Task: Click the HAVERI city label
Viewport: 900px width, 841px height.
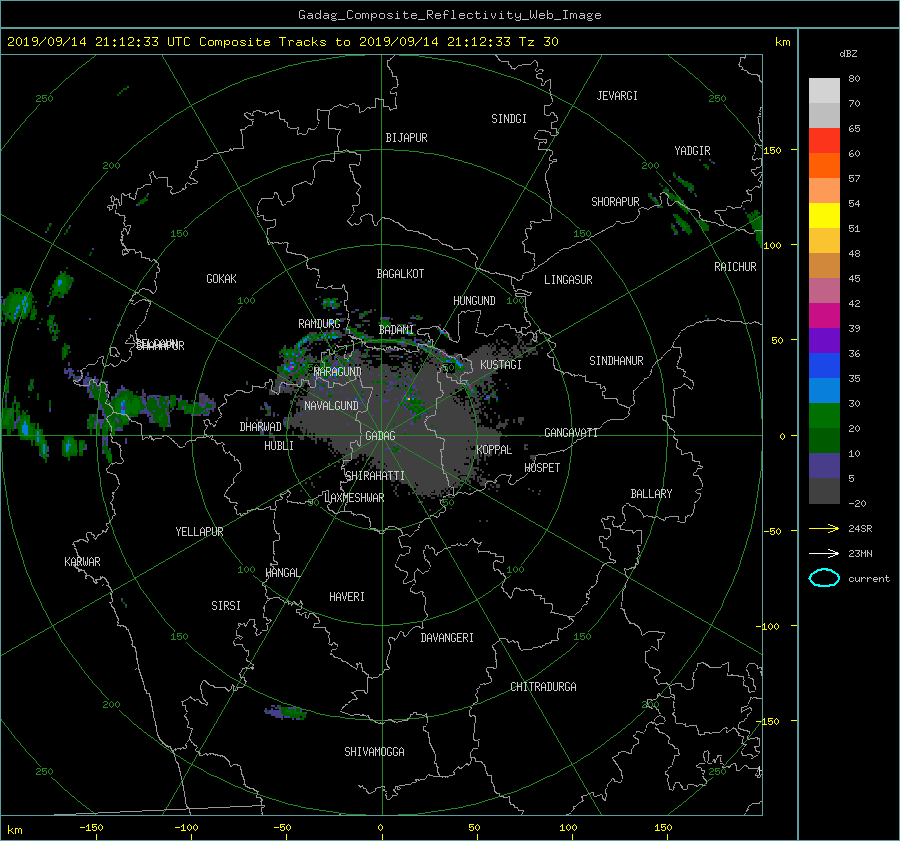Action: pyautogui.click(x=347, y=597)
